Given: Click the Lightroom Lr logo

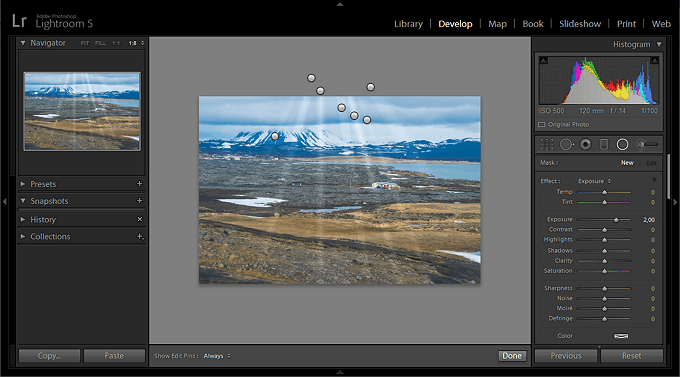Looking at the screenshot, I should [x=19, y=21].
